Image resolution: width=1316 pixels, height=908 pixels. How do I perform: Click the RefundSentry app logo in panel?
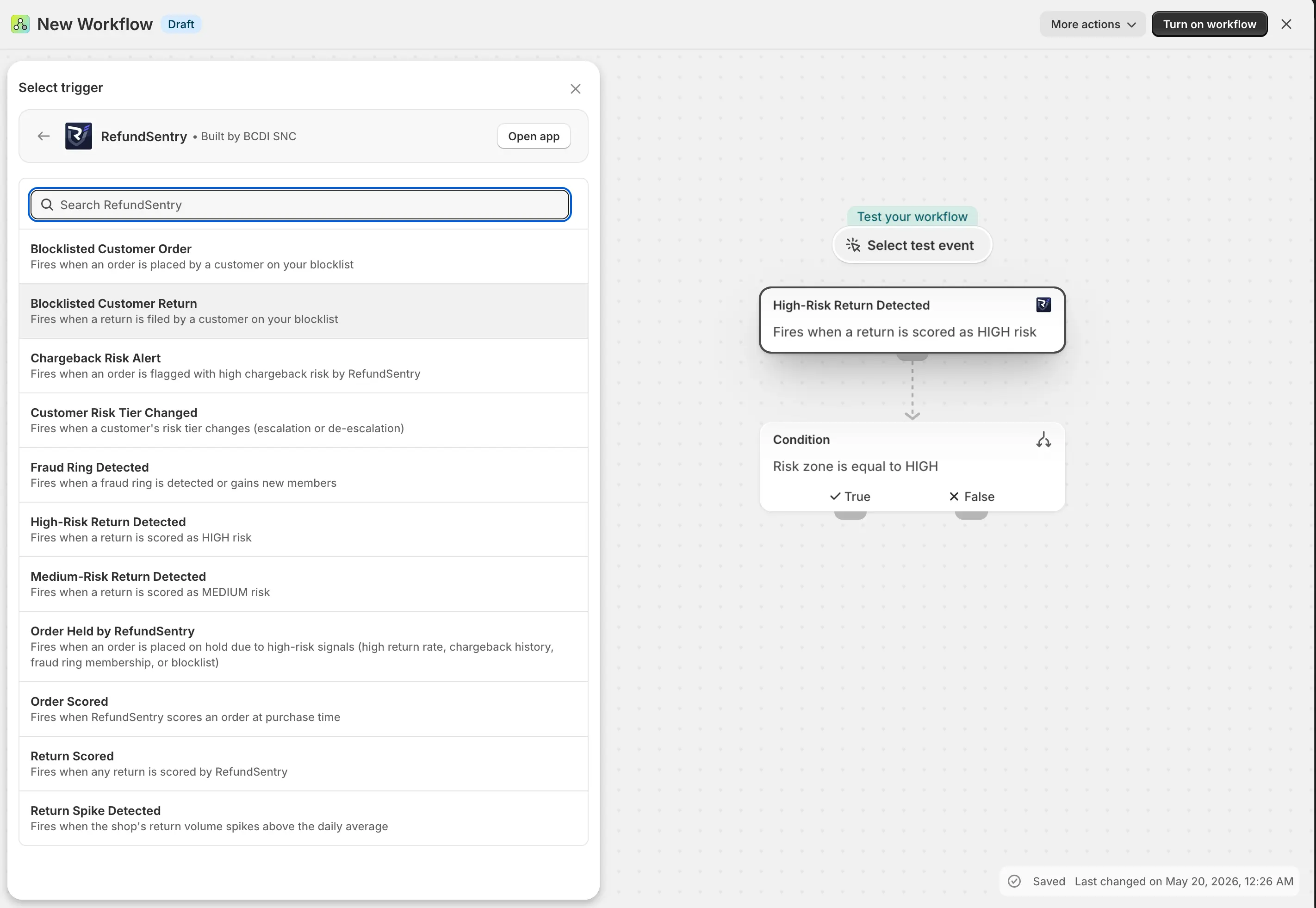tap(79, 136)
